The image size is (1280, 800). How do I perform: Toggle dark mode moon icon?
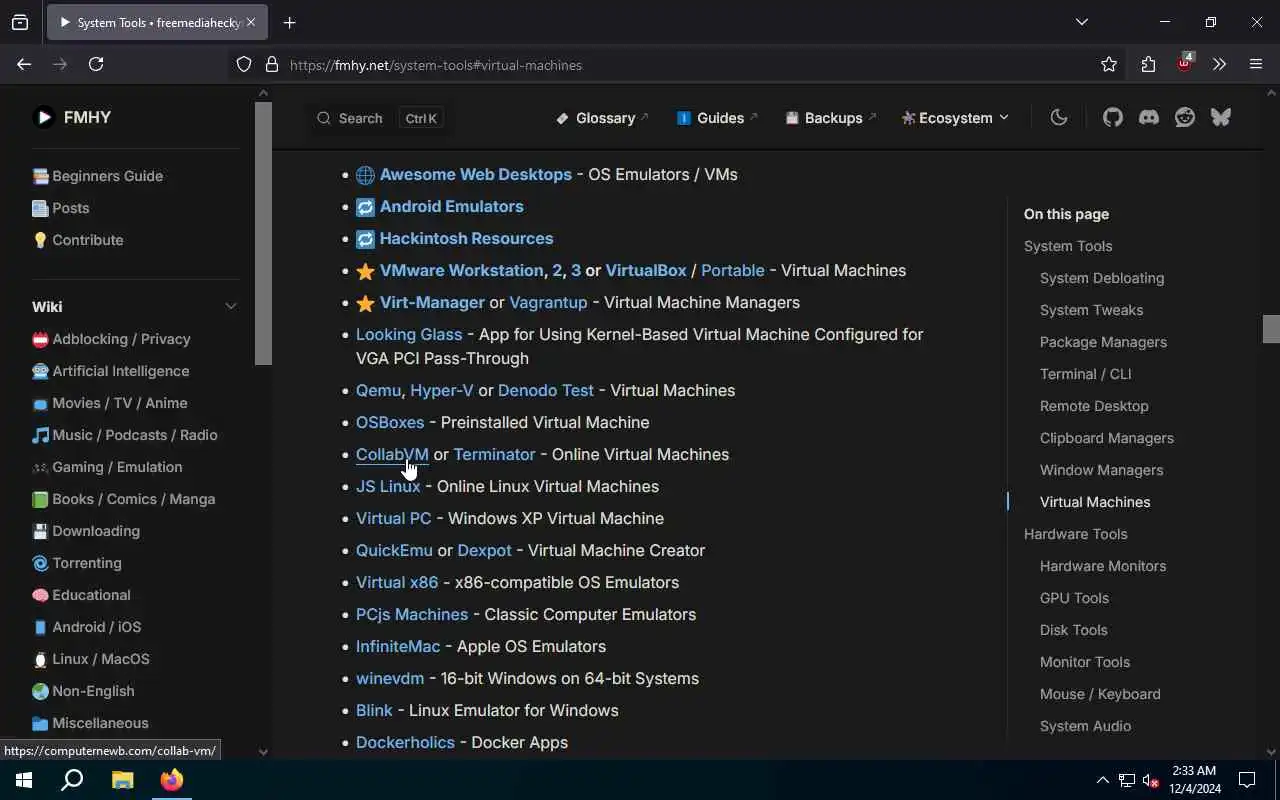pos(1059,117)
